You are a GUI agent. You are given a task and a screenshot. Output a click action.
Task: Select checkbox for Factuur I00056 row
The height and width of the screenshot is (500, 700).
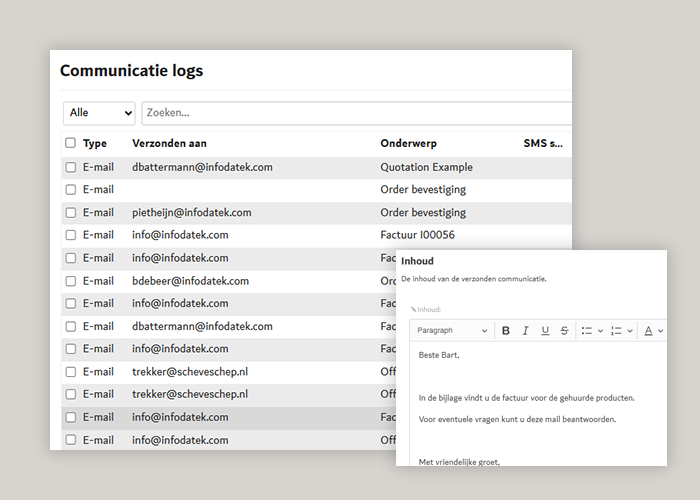[71, 235]
